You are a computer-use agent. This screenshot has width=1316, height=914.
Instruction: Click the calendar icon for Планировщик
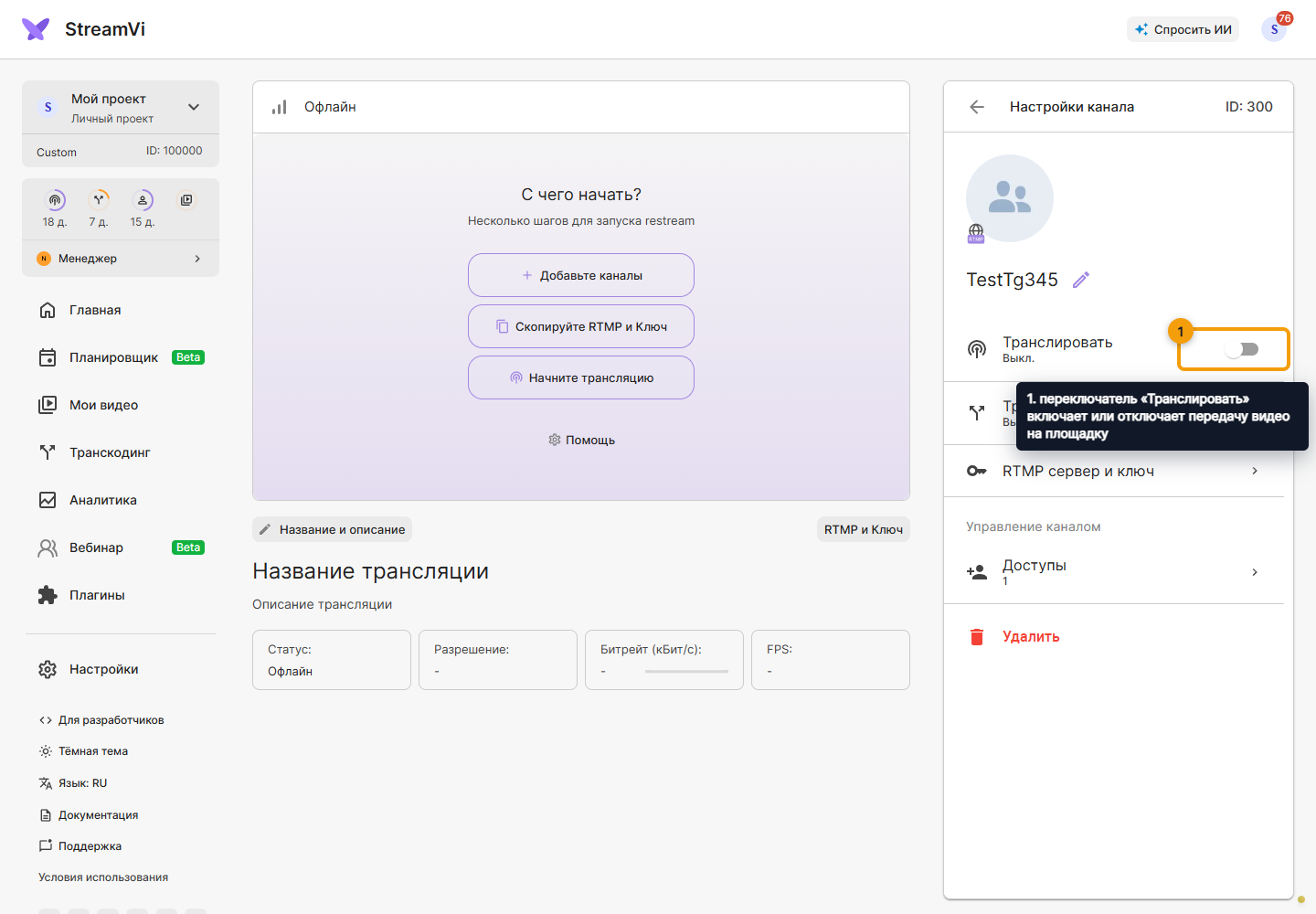[48, 357]
